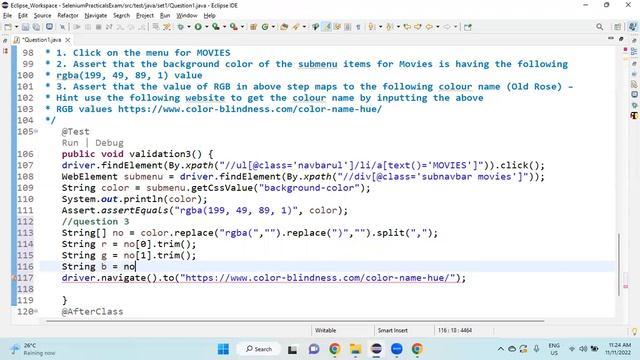Image resolution: width=640 pixels, height=360 pixels.
Task: Toggle Show Whitespace Characters icon
Action: click(x=358, y=27)
